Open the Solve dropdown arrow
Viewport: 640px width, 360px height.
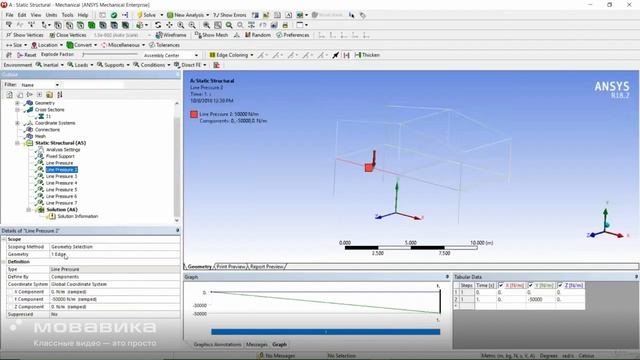tap(162, 15)
